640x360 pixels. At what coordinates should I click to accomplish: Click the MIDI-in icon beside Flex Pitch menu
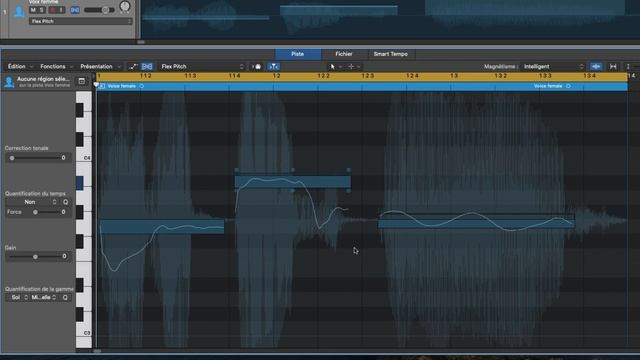click(x=257, y=67)
